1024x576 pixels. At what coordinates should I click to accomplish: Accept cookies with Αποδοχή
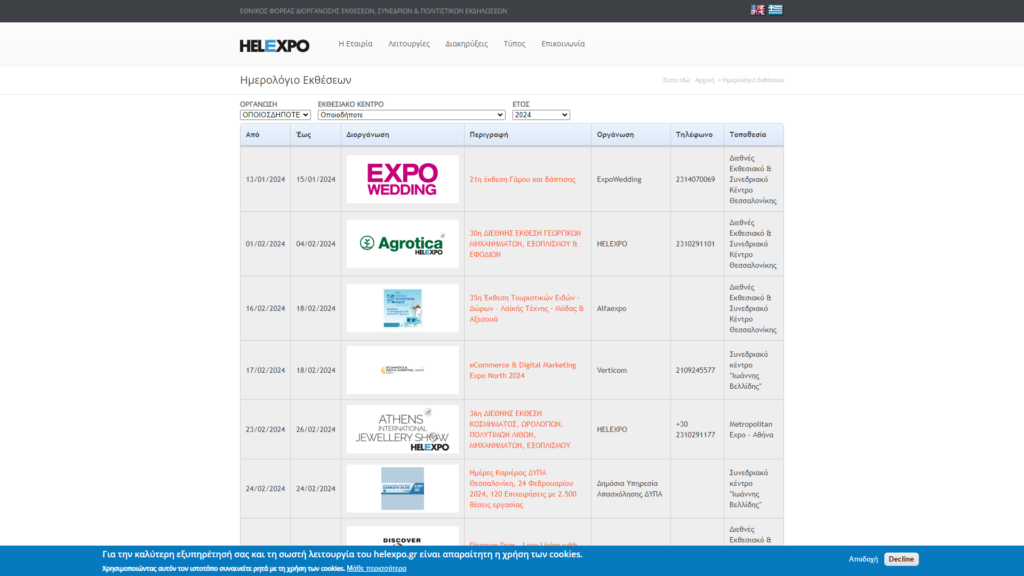(x=863, y=559)
